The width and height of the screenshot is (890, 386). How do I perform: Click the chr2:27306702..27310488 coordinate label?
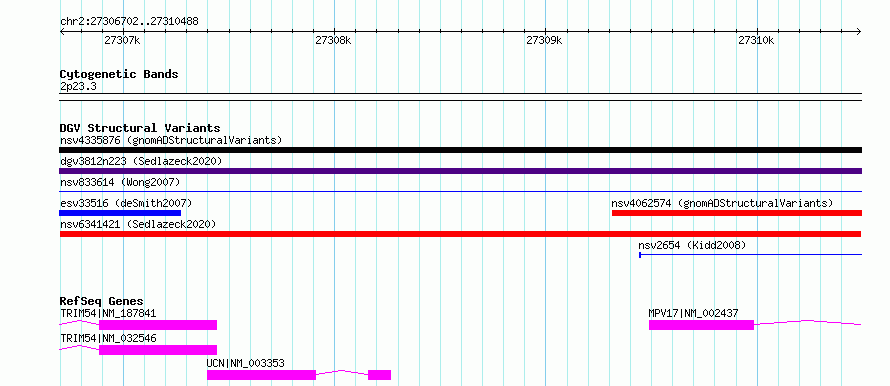129,22
